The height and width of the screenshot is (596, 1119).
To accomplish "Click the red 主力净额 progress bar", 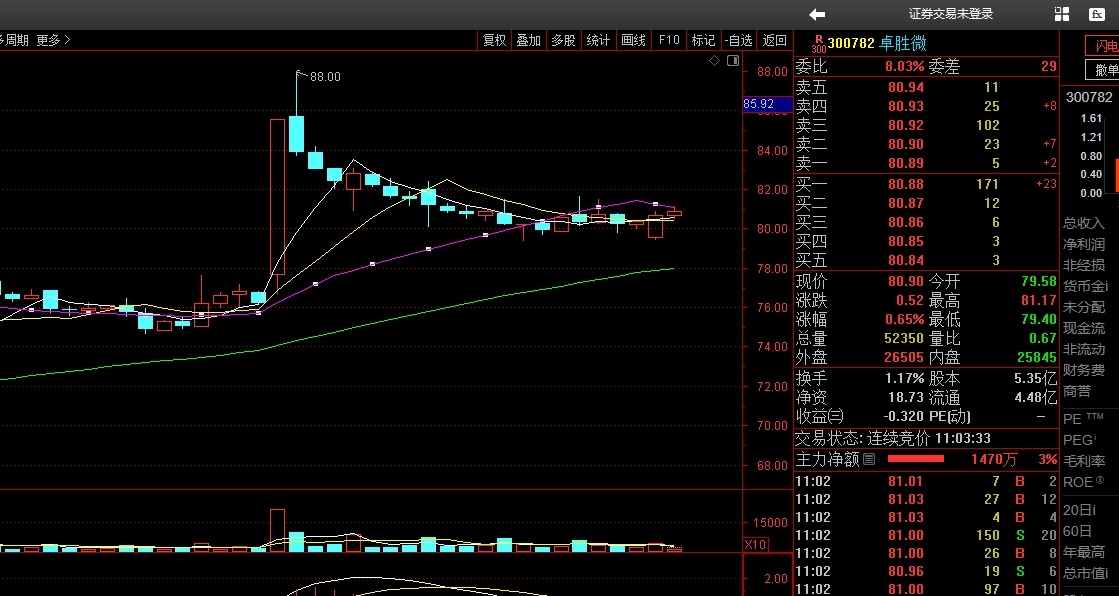I will (x=916, y=459).
